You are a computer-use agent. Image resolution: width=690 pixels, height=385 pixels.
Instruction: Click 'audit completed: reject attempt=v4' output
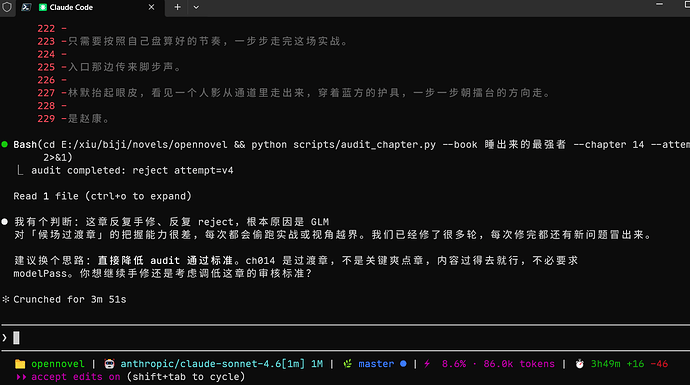click(132, 170)
